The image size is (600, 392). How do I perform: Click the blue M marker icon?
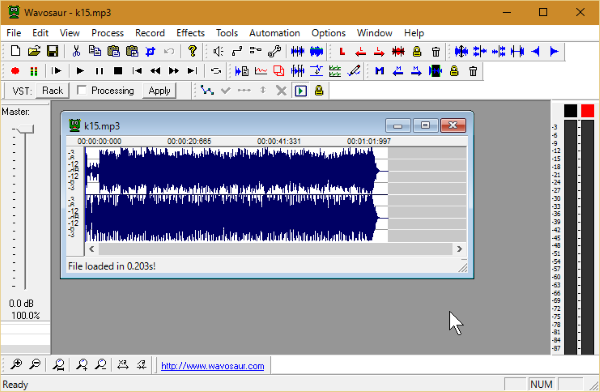tap(379, 71)
